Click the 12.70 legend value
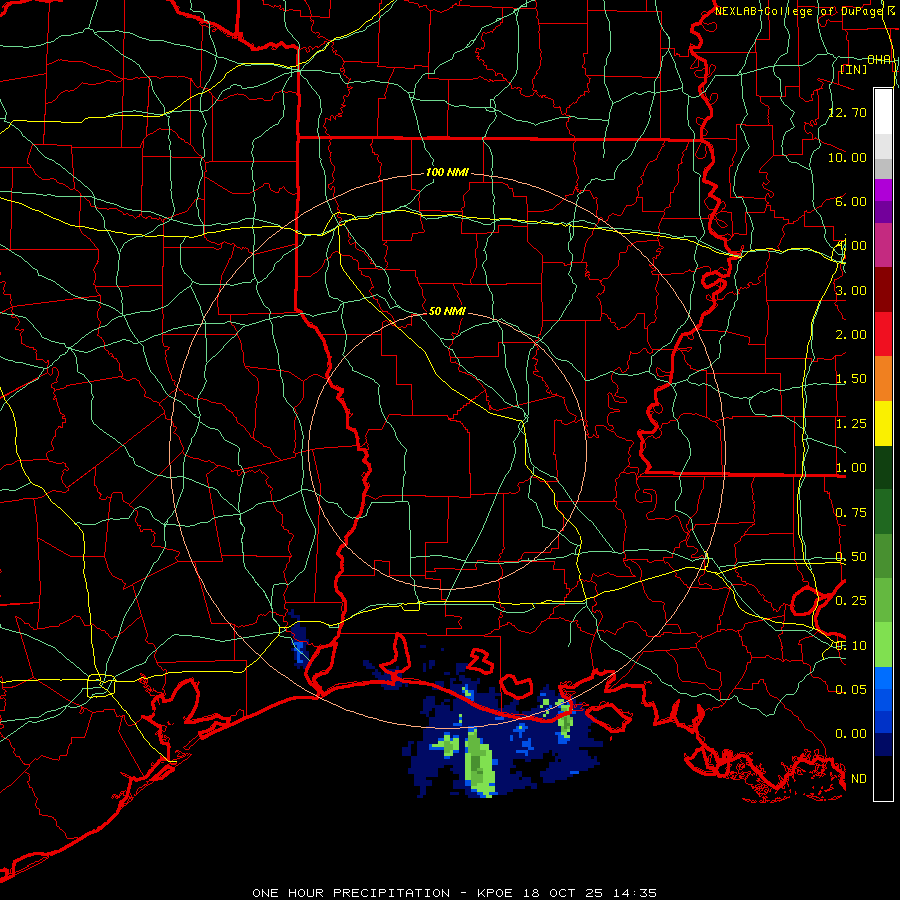The width and height of the screenshot is (900, 900). coord(848,112)
